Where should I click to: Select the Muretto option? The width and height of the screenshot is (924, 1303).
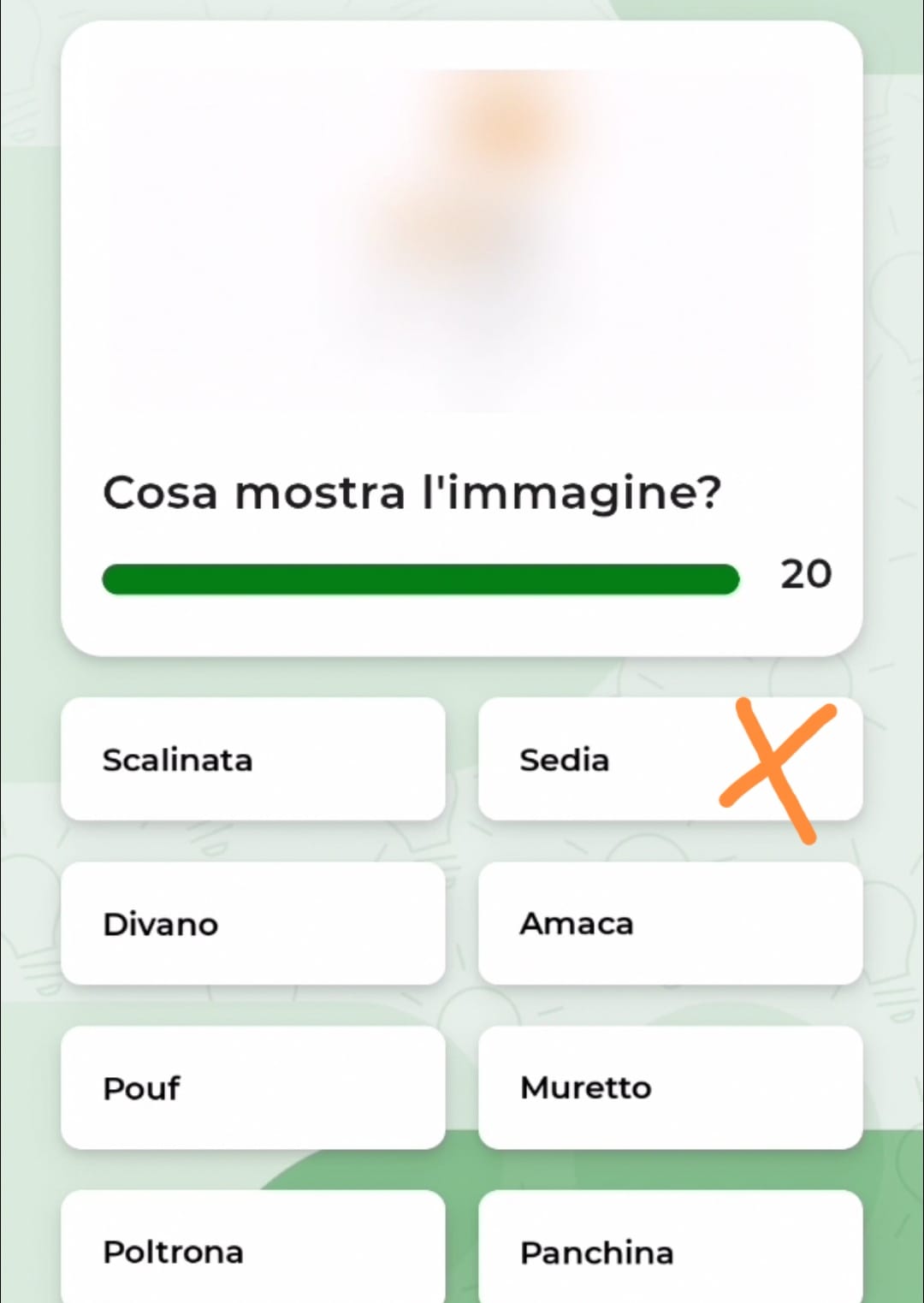click(x=670, y=1087)
